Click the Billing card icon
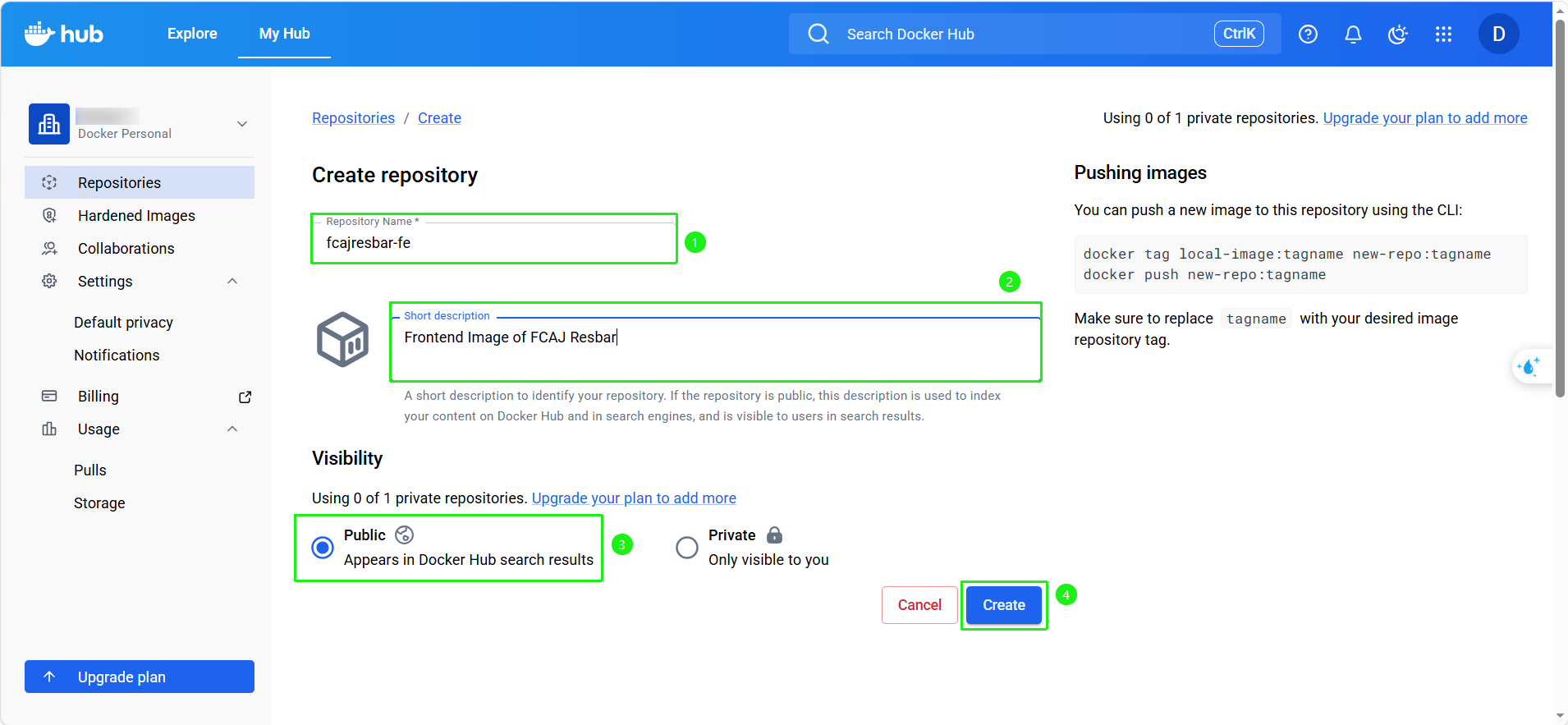Screen dimensions: 1568x725 click(49, 396)
